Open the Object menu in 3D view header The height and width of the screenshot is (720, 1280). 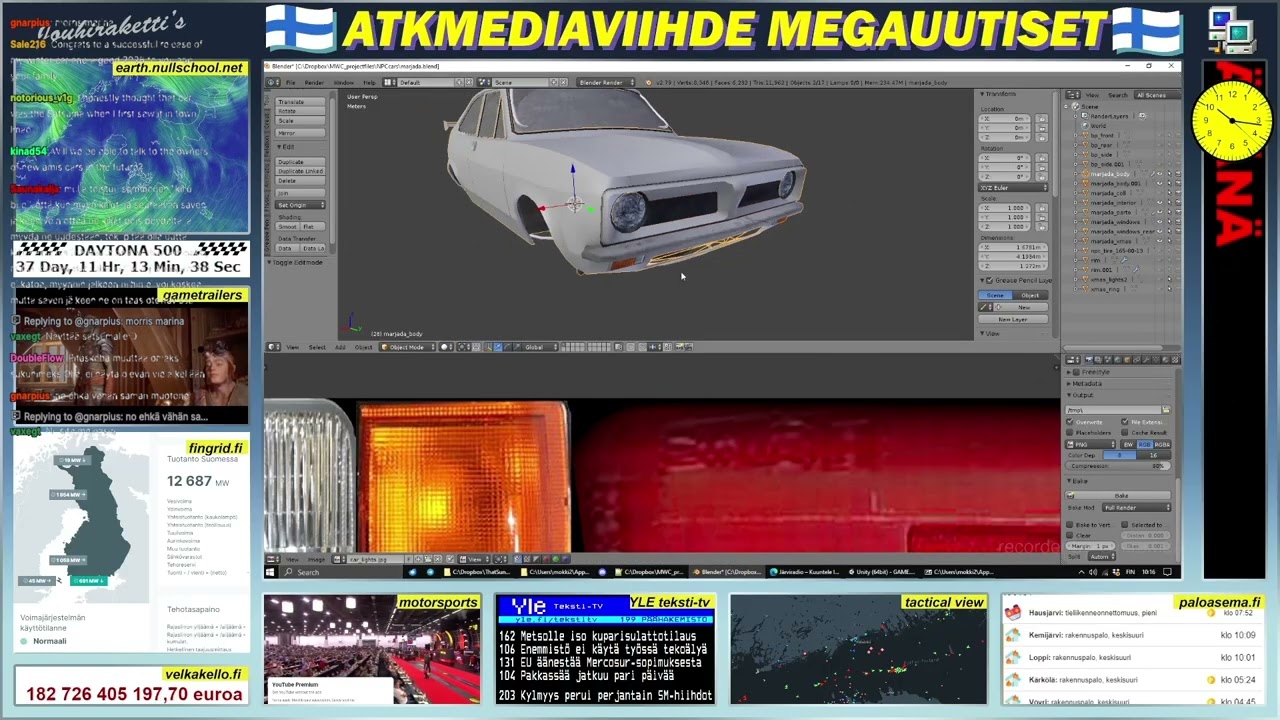(x=363, y=347)
